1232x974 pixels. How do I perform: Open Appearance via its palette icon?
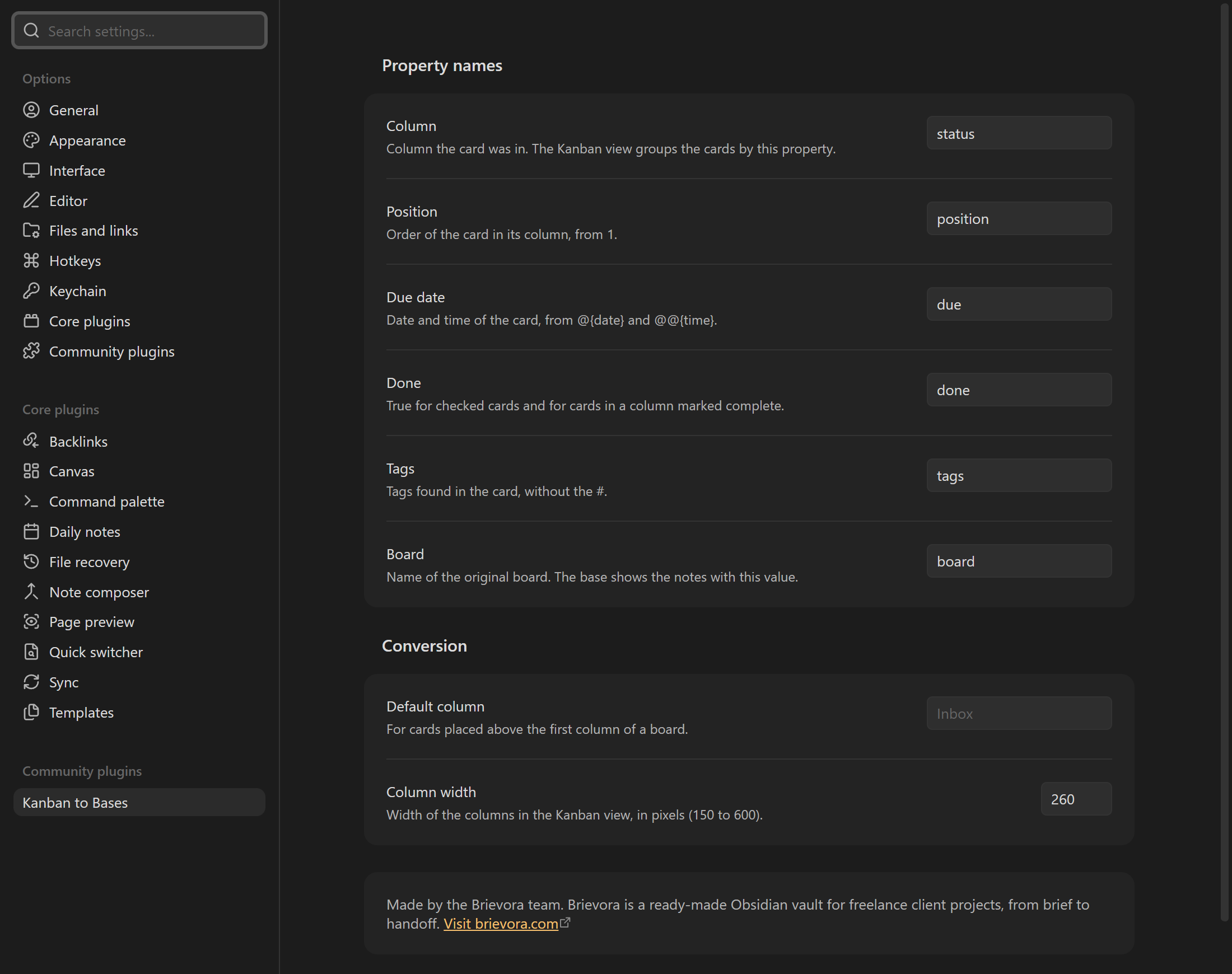[x=31, y=140]
